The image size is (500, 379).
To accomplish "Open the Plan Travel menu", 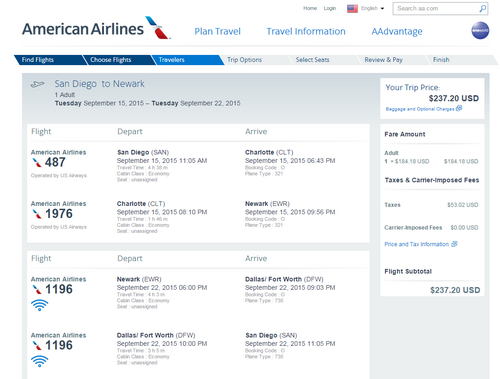I will coord(217,31).
